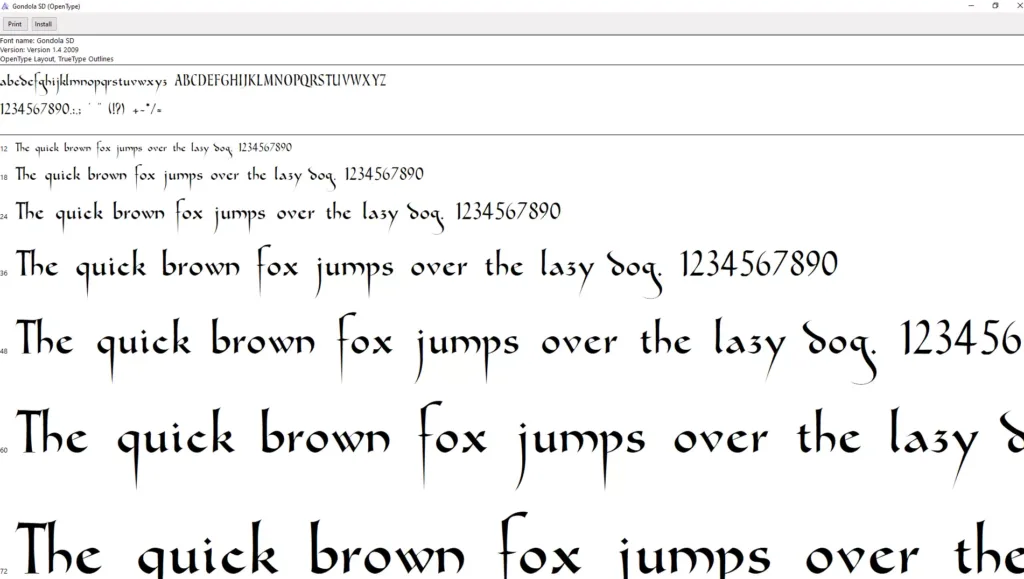Screen dimensions: 1024x579
Task: Click the digits and punctuation sample row
Action: pyautogui.click(x=81, y=109)
